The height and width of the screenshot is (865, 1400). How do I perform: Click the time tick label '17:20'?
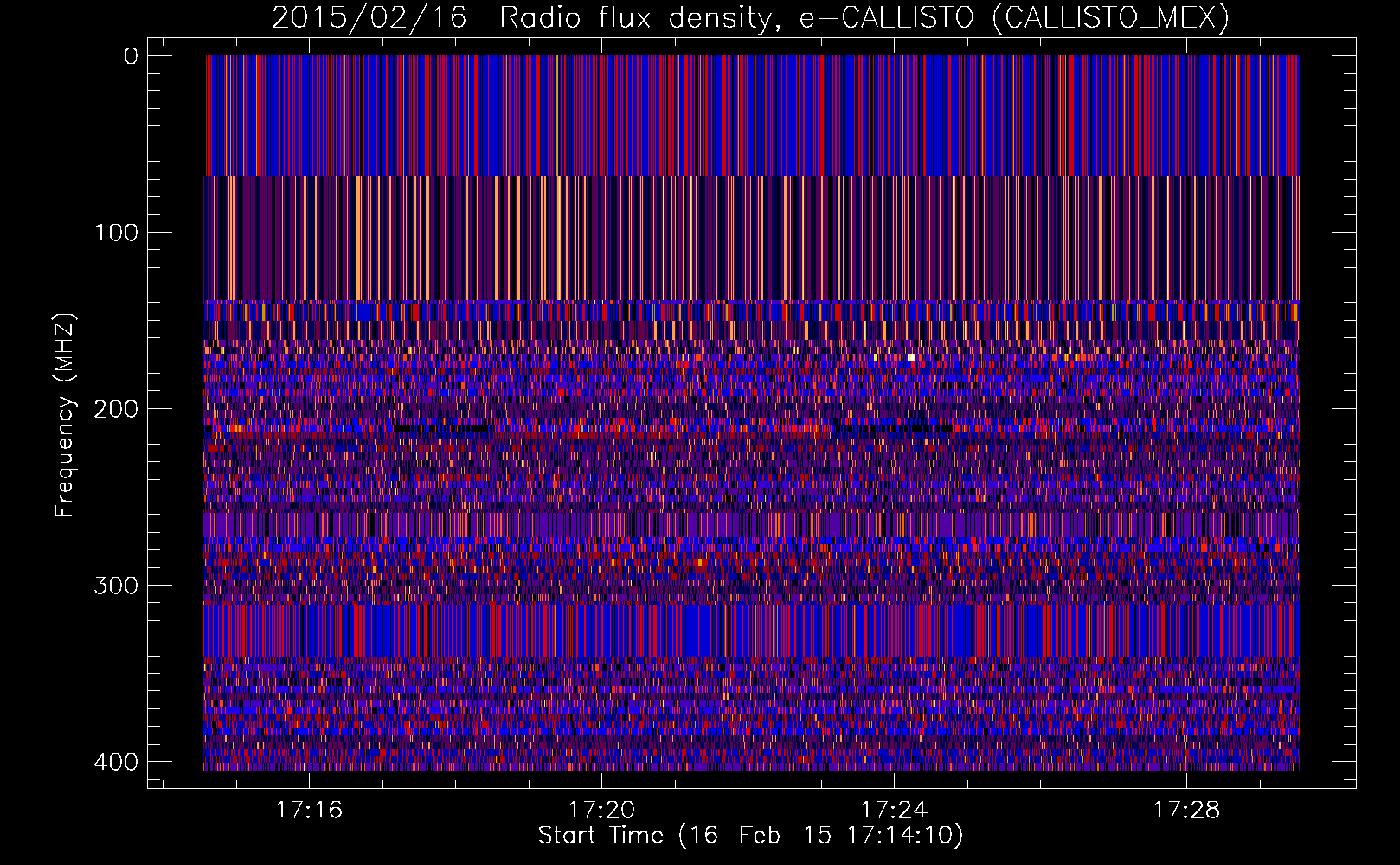pos(601,810)
